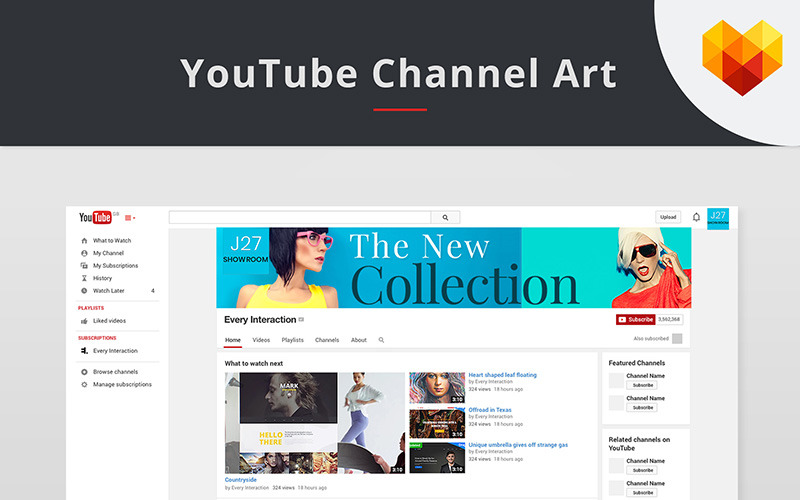Screen dimensions: 800x500
Task: Switch to the About tab
Action: coord(359,340)
